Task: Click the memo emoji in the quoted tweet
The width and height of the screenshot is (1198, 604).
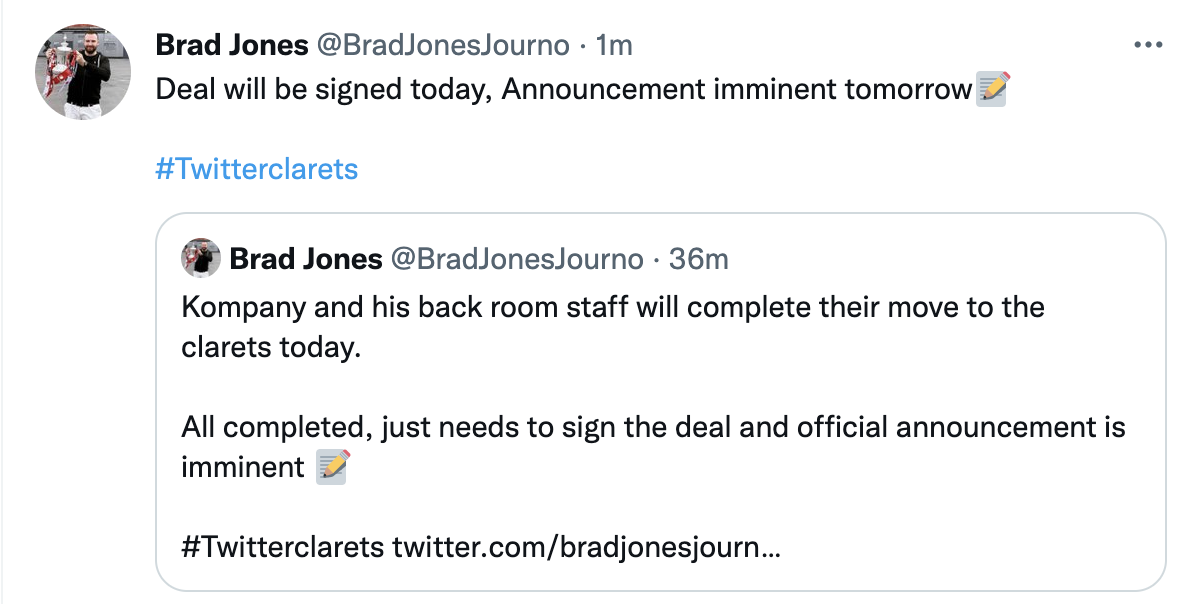Action: tap(333, 467)
